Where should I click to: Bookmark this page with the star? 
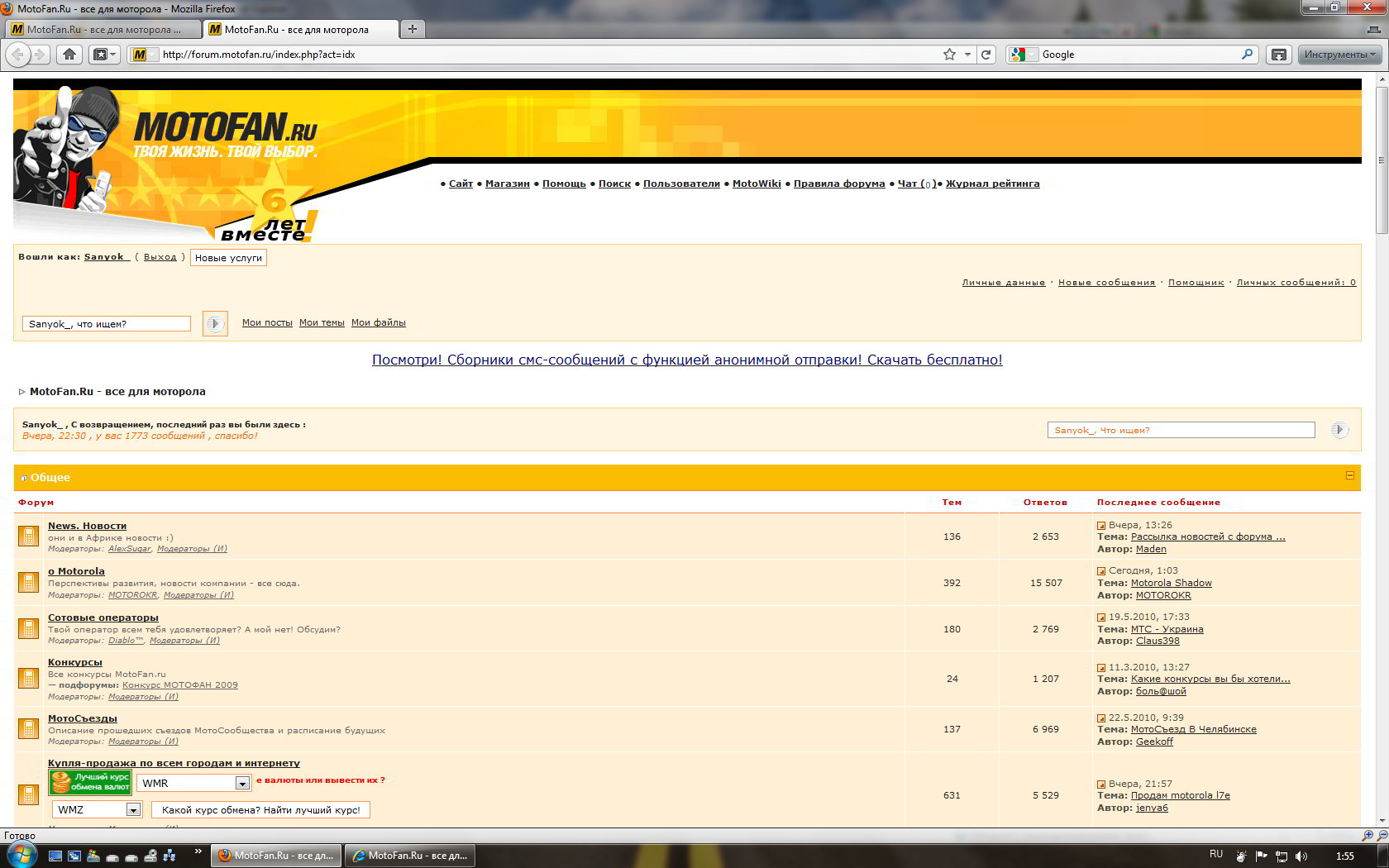click(x=949, y=55)
